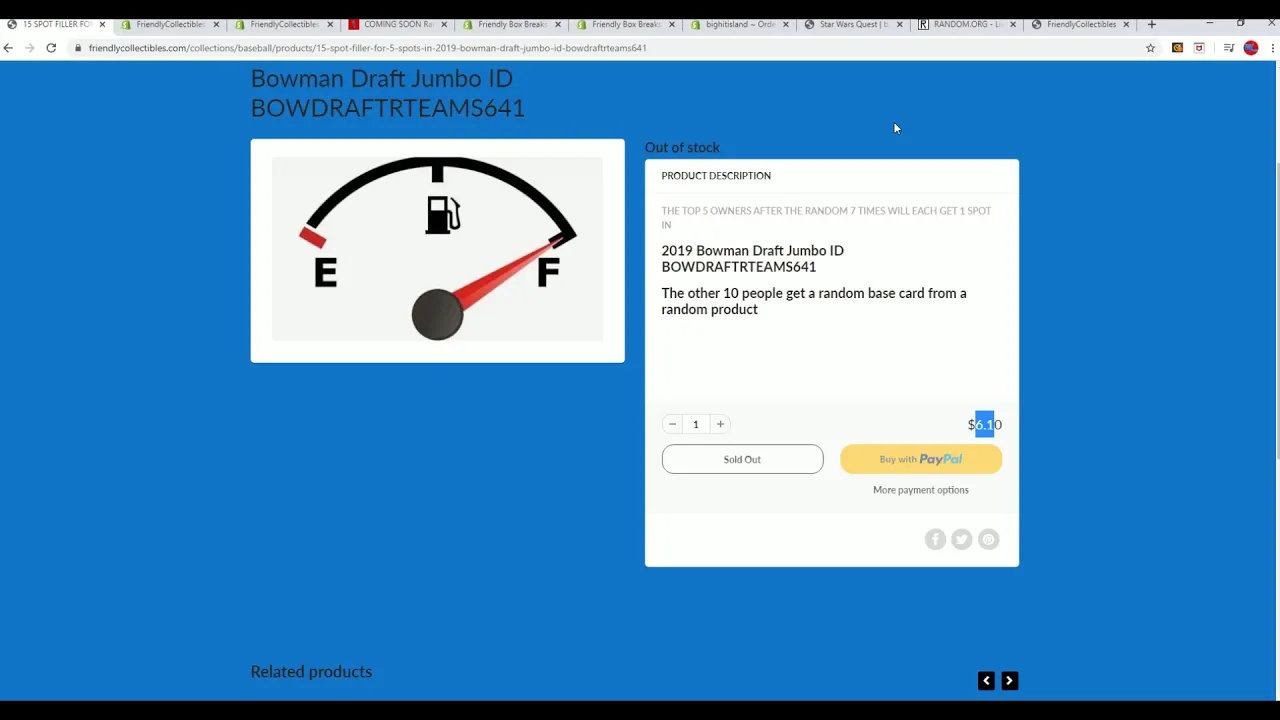Increase quantity with plus button
The image size is (1280, 720).
coord(720,424)
